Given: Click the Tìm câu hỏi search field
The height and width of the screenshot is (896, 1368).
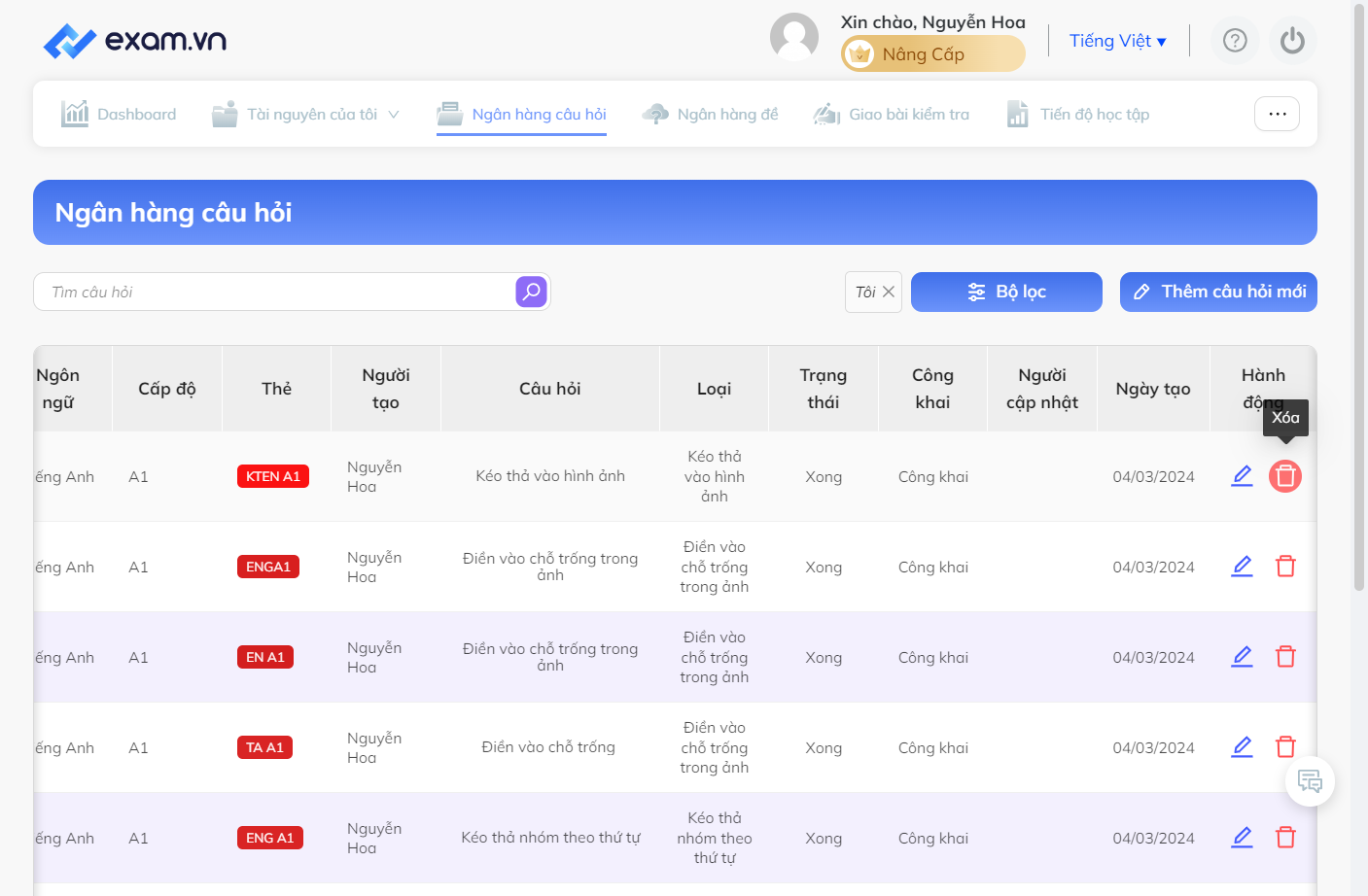Looking at the screenshot, I should point(274,292).
